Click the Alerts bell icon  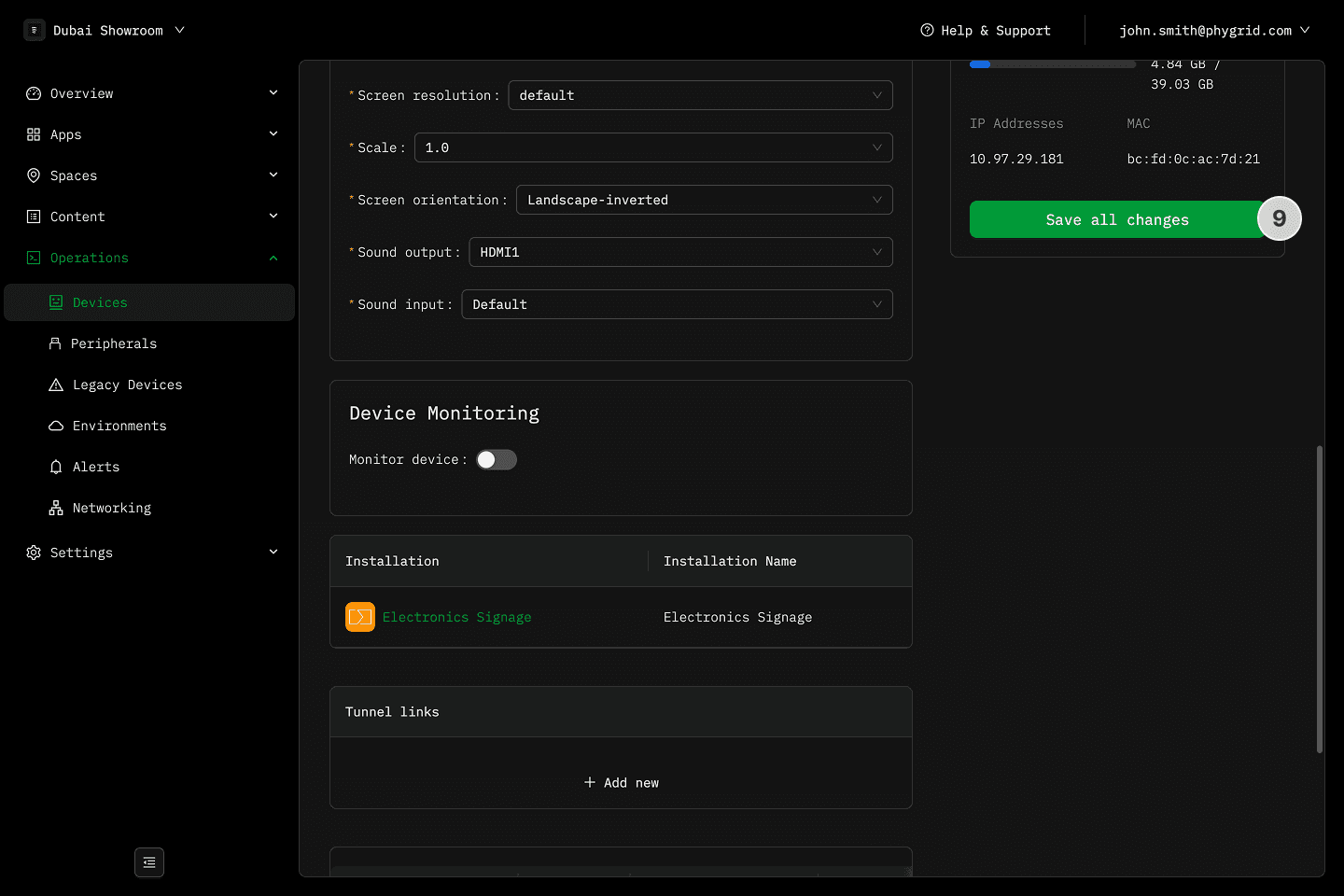pos(56,467)
